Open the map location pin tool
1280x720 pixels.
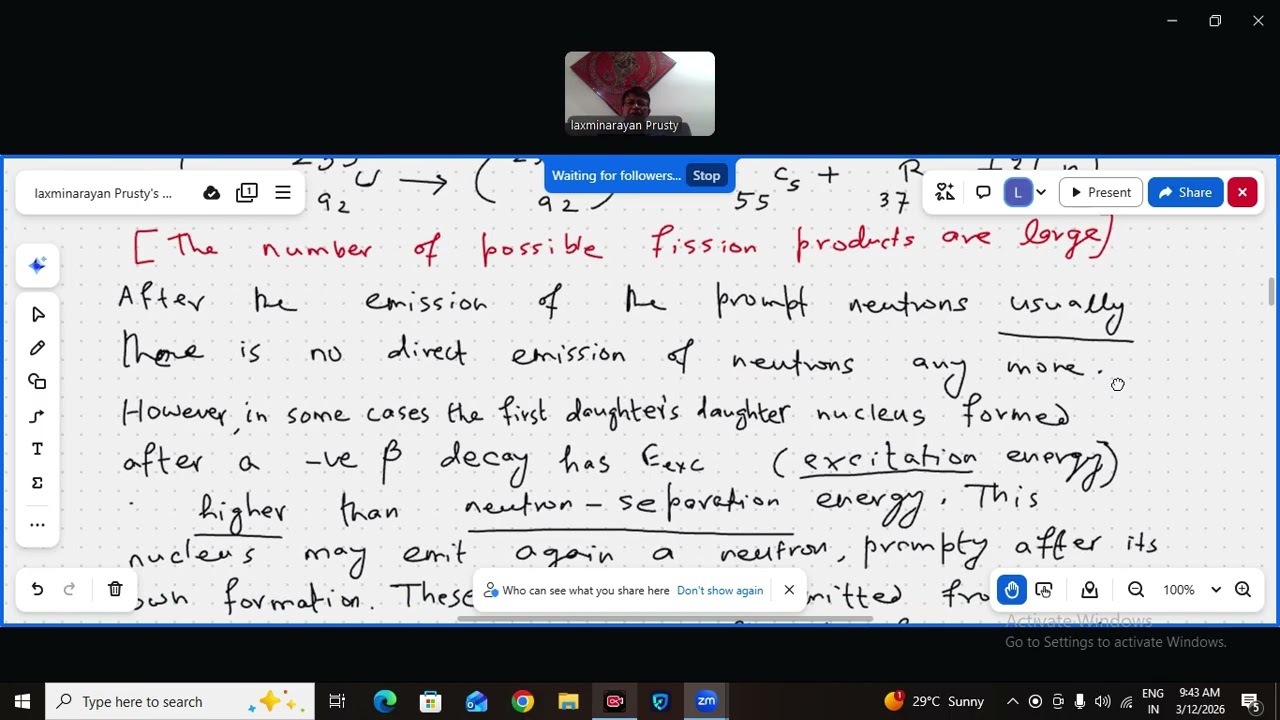(x=1090, y=590)
